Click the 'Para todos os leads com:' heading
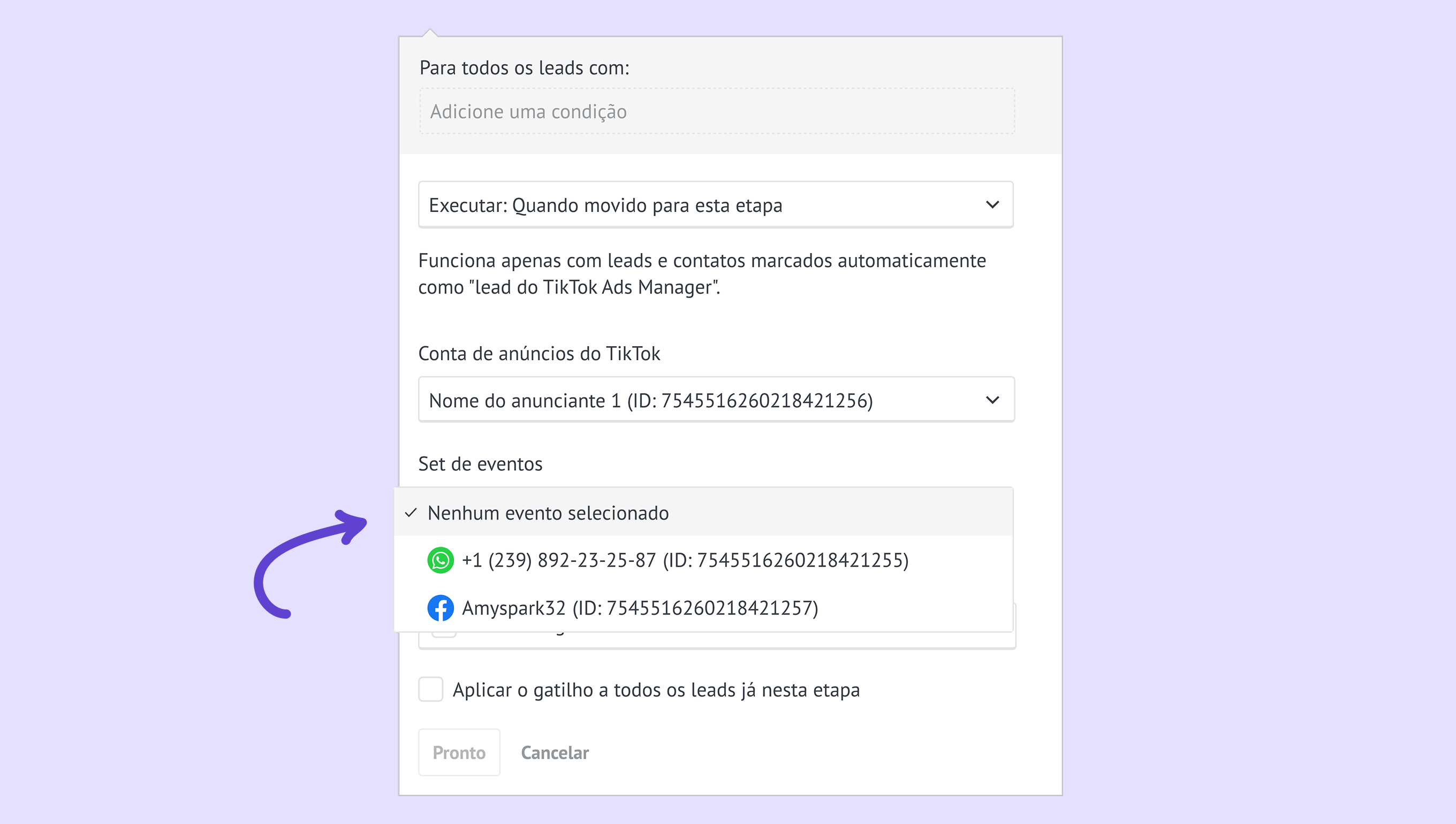1456x824 pixels. coord(524,68)
